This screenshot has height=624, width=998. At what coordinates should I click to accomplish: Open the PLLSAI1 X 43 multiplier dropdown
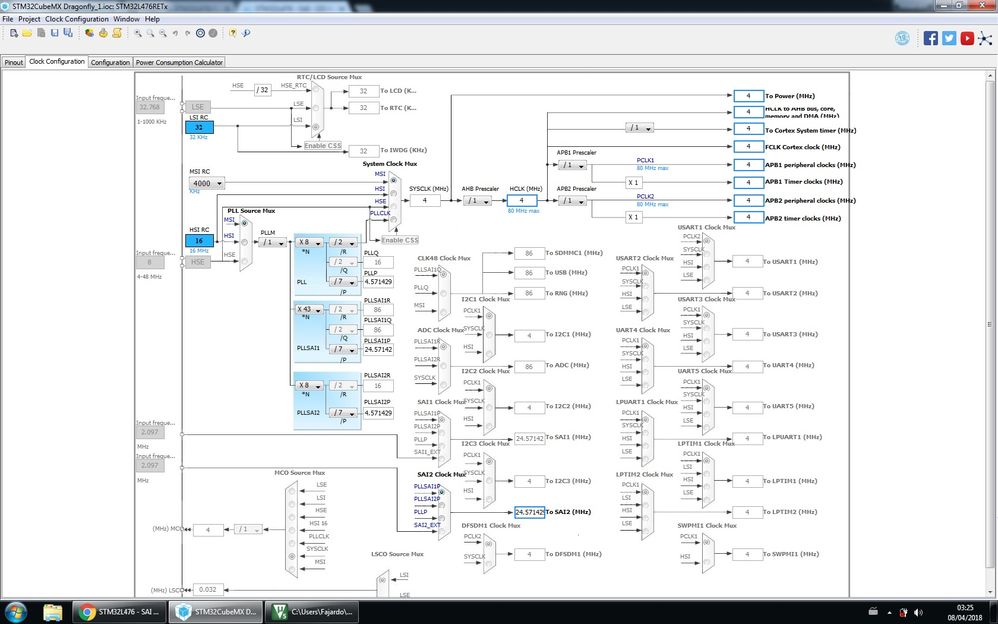point(310,309)
